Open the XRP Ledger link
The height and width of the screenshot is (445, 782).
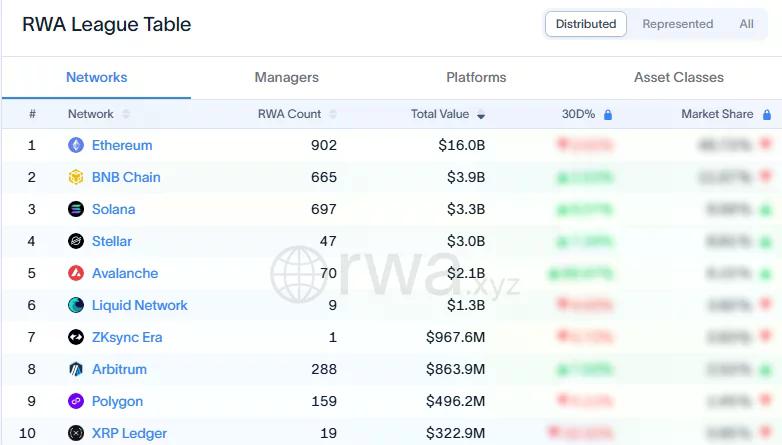coord(129,433)
